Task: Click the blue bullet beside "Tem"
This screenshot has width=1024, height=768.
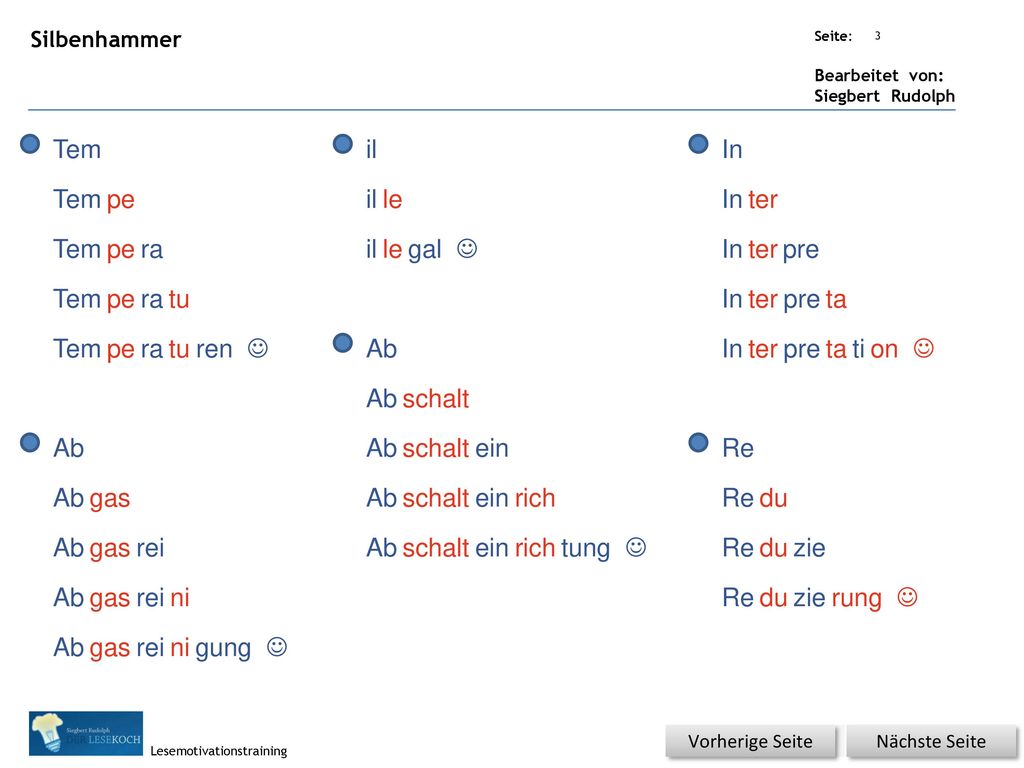Action: pos(30,144)
